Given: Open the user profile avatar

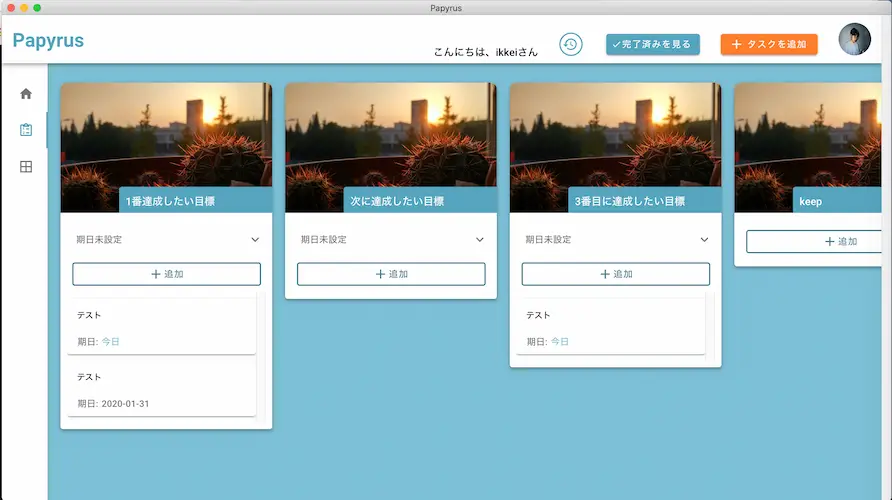Looking at the screenshot, I should tap(854, 39).
